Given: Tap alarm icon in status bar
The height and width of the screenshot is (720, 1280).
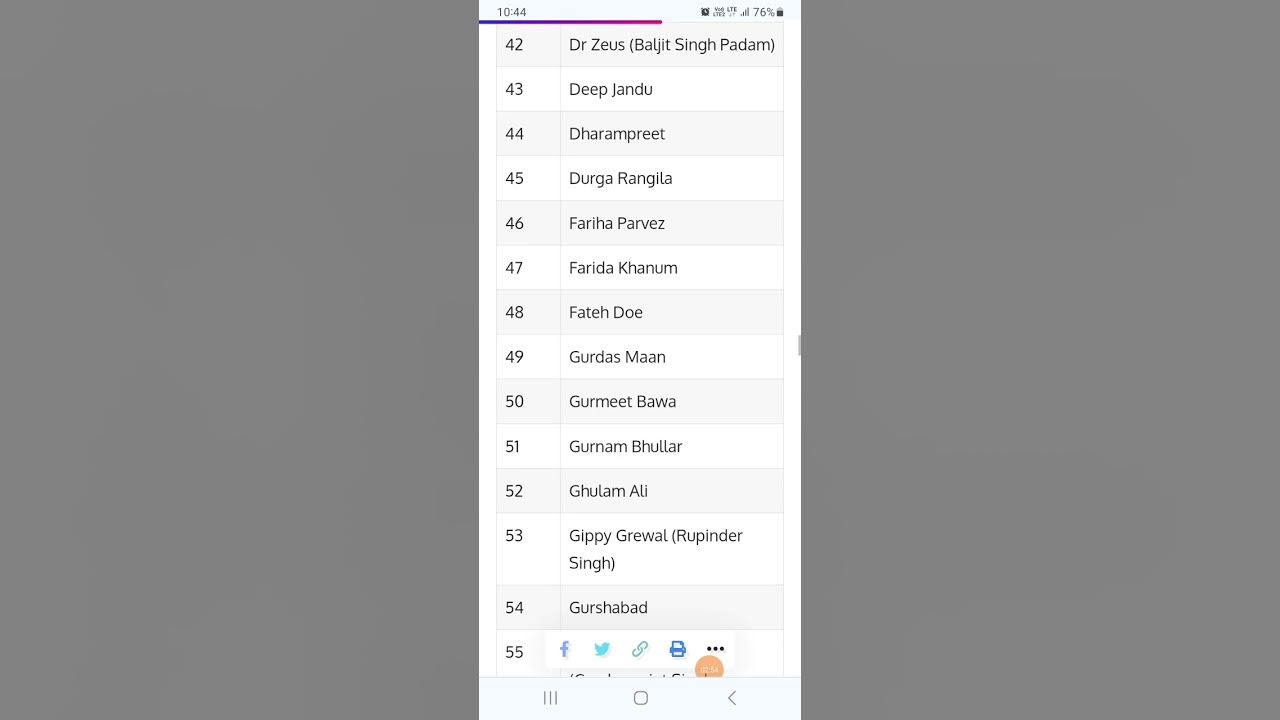Looking at the screenshot, I should click(705, 12).
